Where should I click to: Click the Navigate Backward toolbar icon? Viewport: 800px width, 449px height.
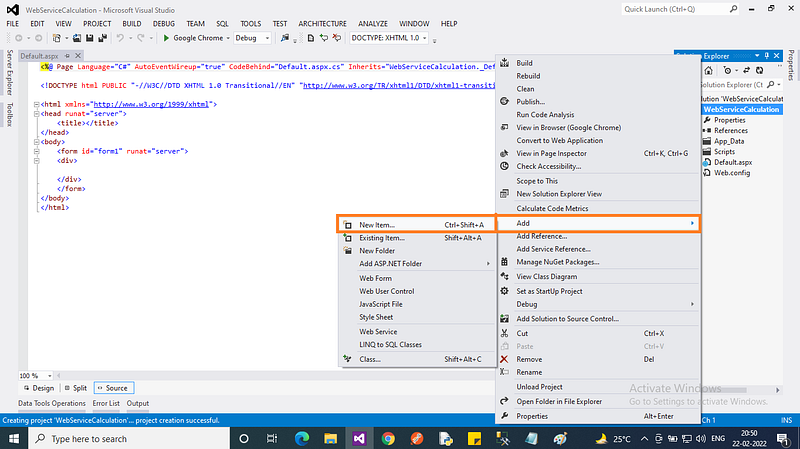(19, 38)
